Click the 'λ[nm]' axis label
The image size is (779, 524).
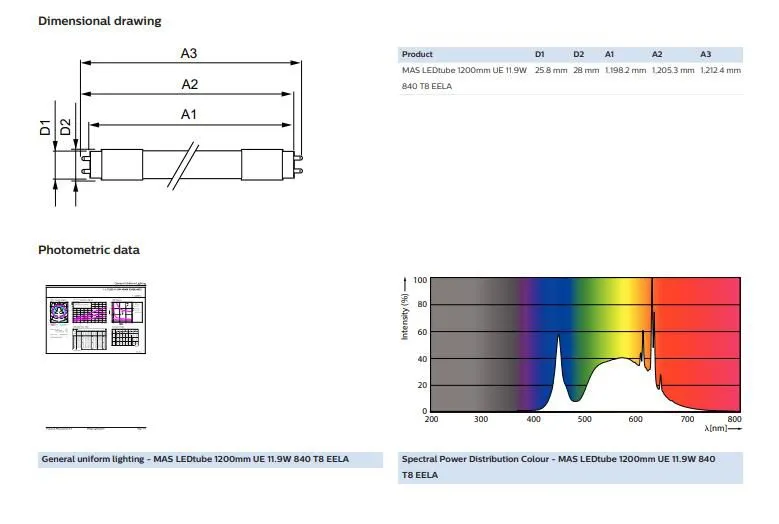coord(716,428)
